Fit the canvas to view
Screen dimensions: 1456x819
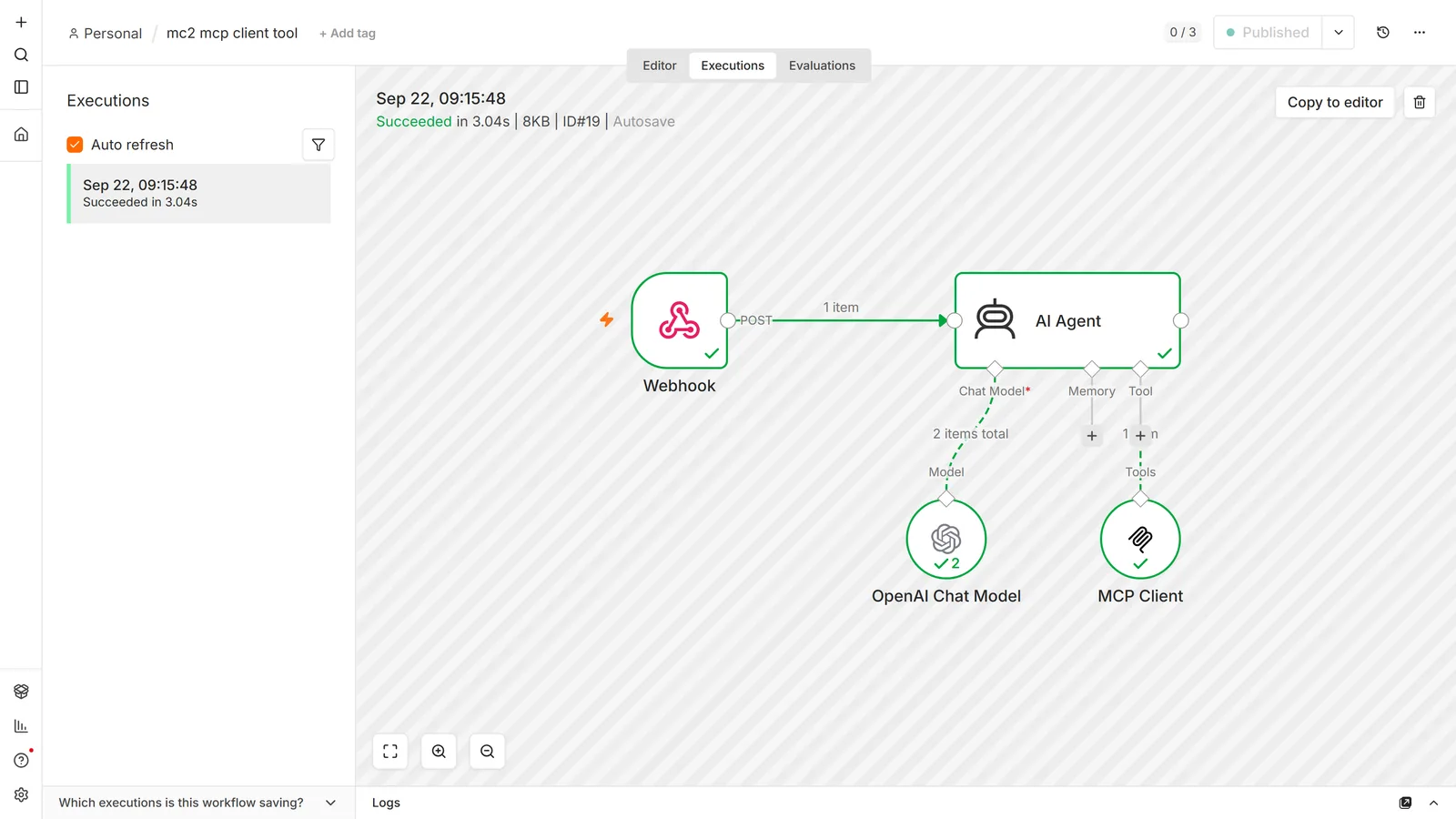[390, 752]
